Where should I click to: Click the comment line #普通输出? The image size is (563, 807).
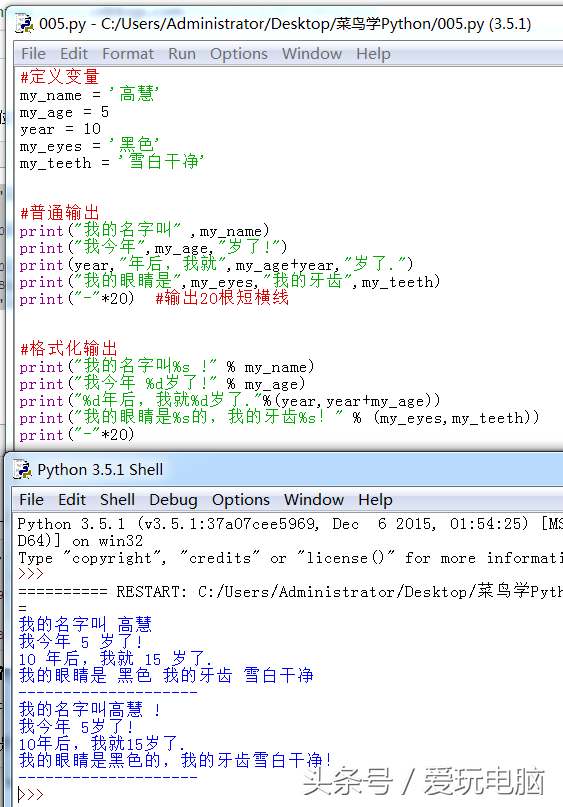click(59, 213)
